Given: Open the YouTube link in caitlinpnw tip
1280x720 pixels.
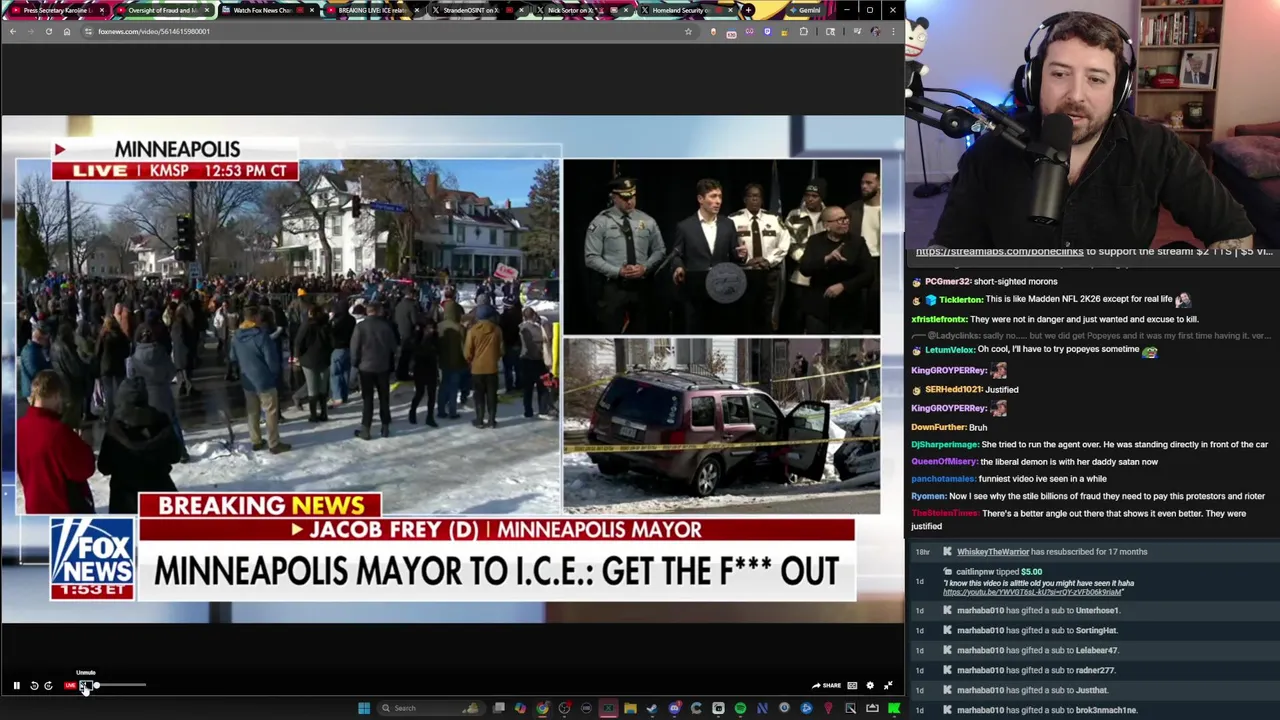Looking at the screenshot, I should click(1032, 592).
